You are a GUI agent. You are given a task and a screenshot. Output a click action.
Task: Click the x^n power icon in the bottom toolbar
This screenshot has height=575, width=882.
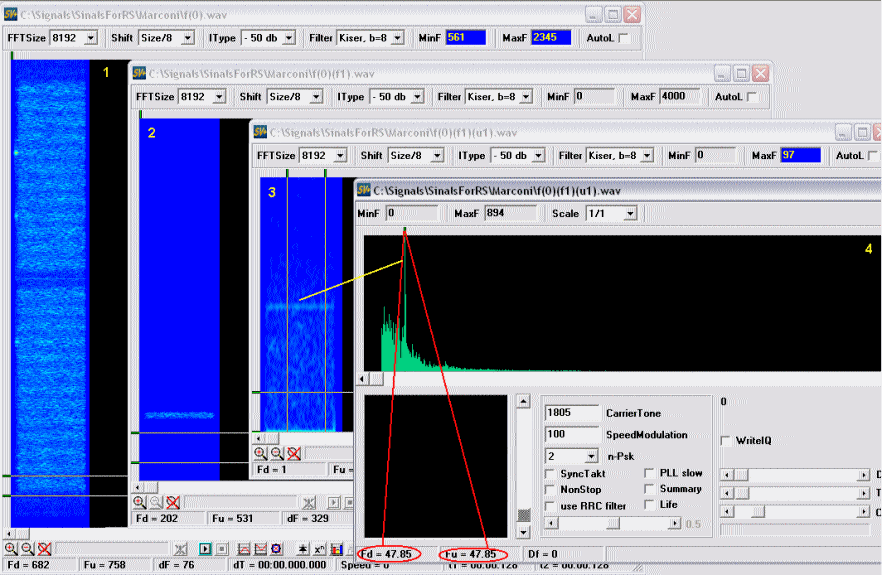(321, 549)
